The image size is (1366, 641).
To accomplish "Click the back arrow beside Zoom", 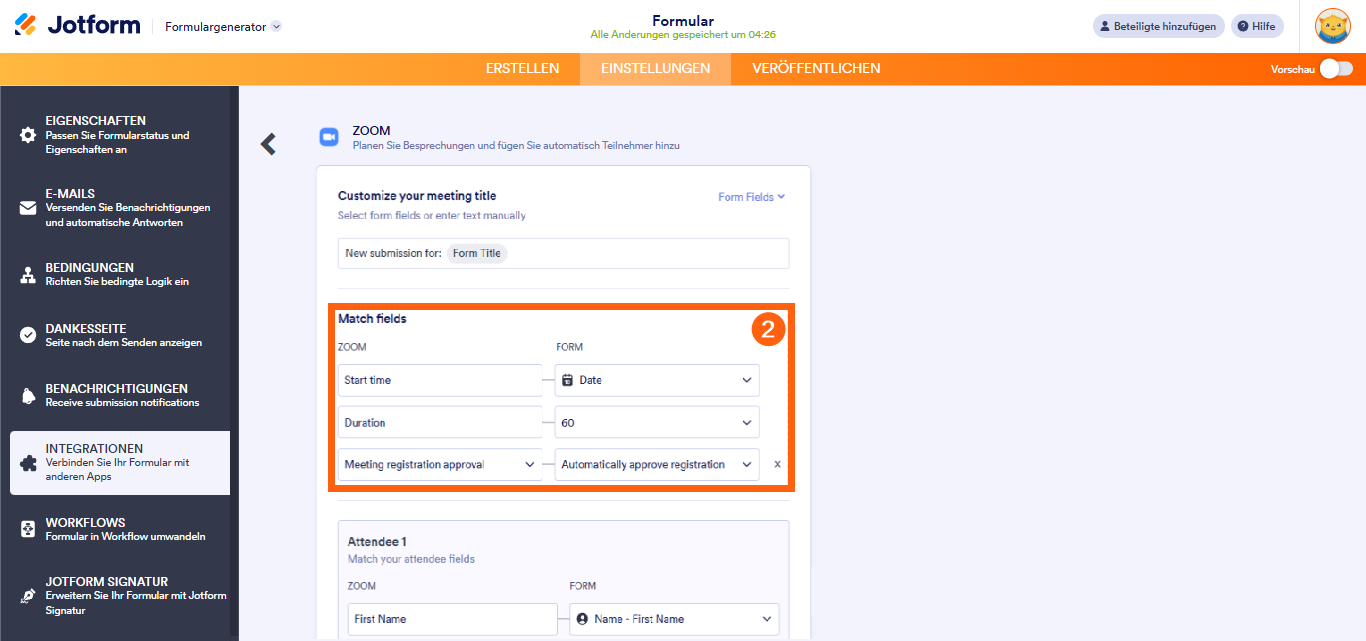I will pyautogui.click(x=268, y=144).
